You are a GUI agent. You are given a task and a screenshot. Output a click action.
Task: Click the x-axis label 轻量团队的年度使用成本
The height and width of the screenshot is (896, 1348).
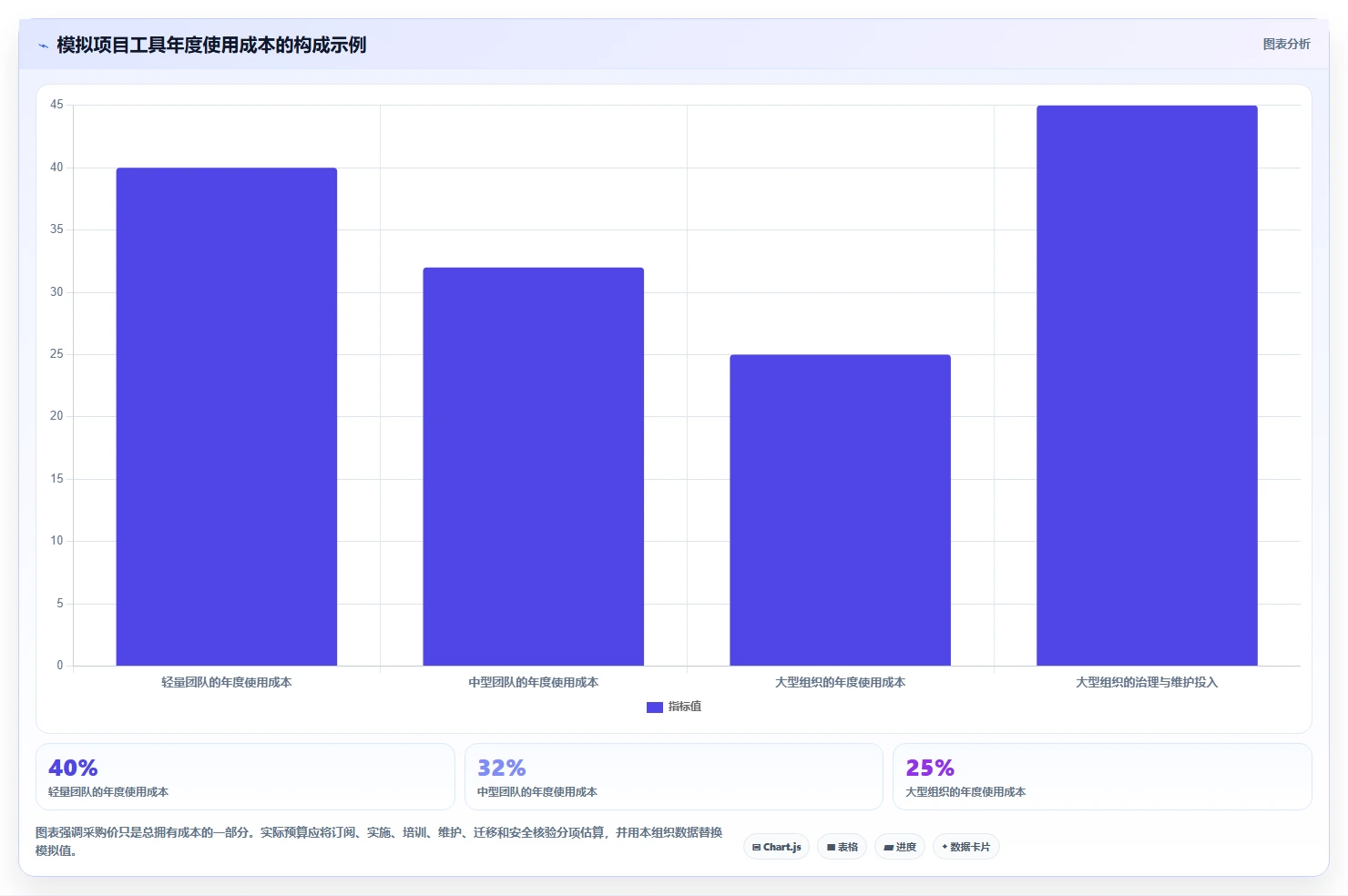[x=227, y=682]
